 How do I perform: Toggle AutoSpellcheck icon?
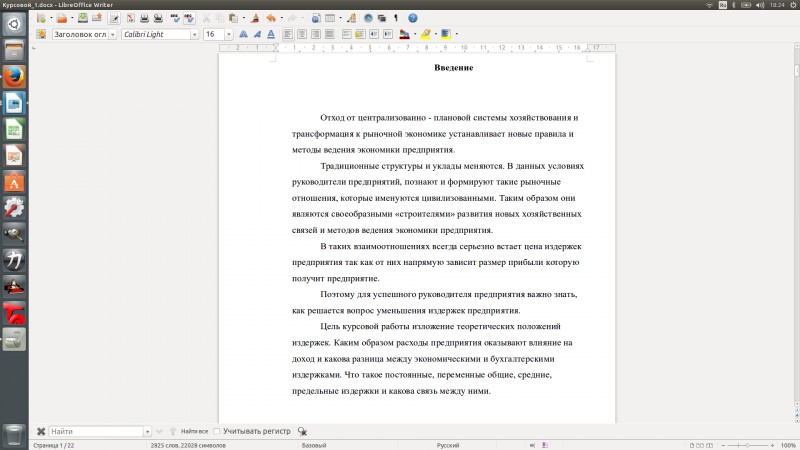[189, 18]
